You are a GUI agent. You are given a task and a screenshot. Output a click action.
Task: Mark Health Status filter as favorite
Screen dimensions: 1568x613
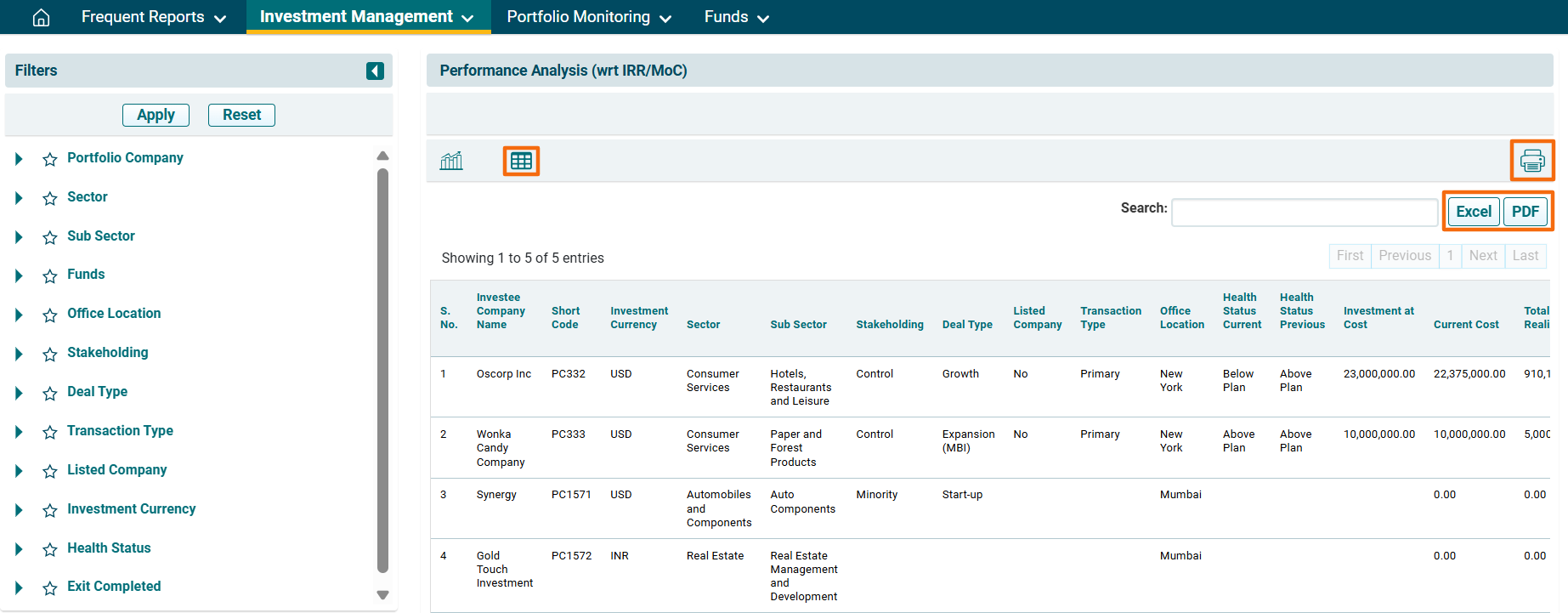(x=50, y=549)
